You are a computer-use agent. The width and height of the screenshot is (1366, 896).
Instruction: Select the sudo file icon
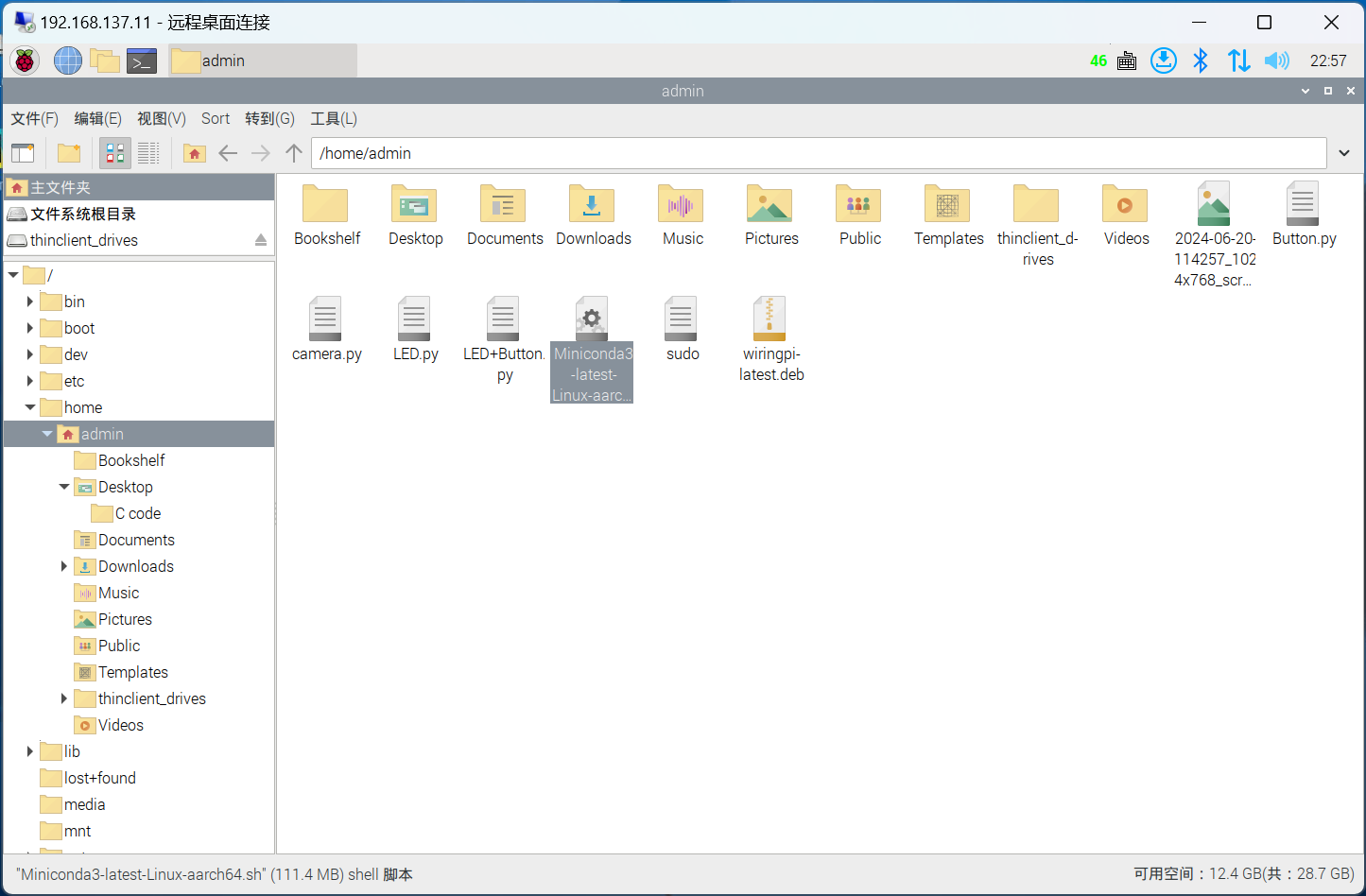[682, 319]
